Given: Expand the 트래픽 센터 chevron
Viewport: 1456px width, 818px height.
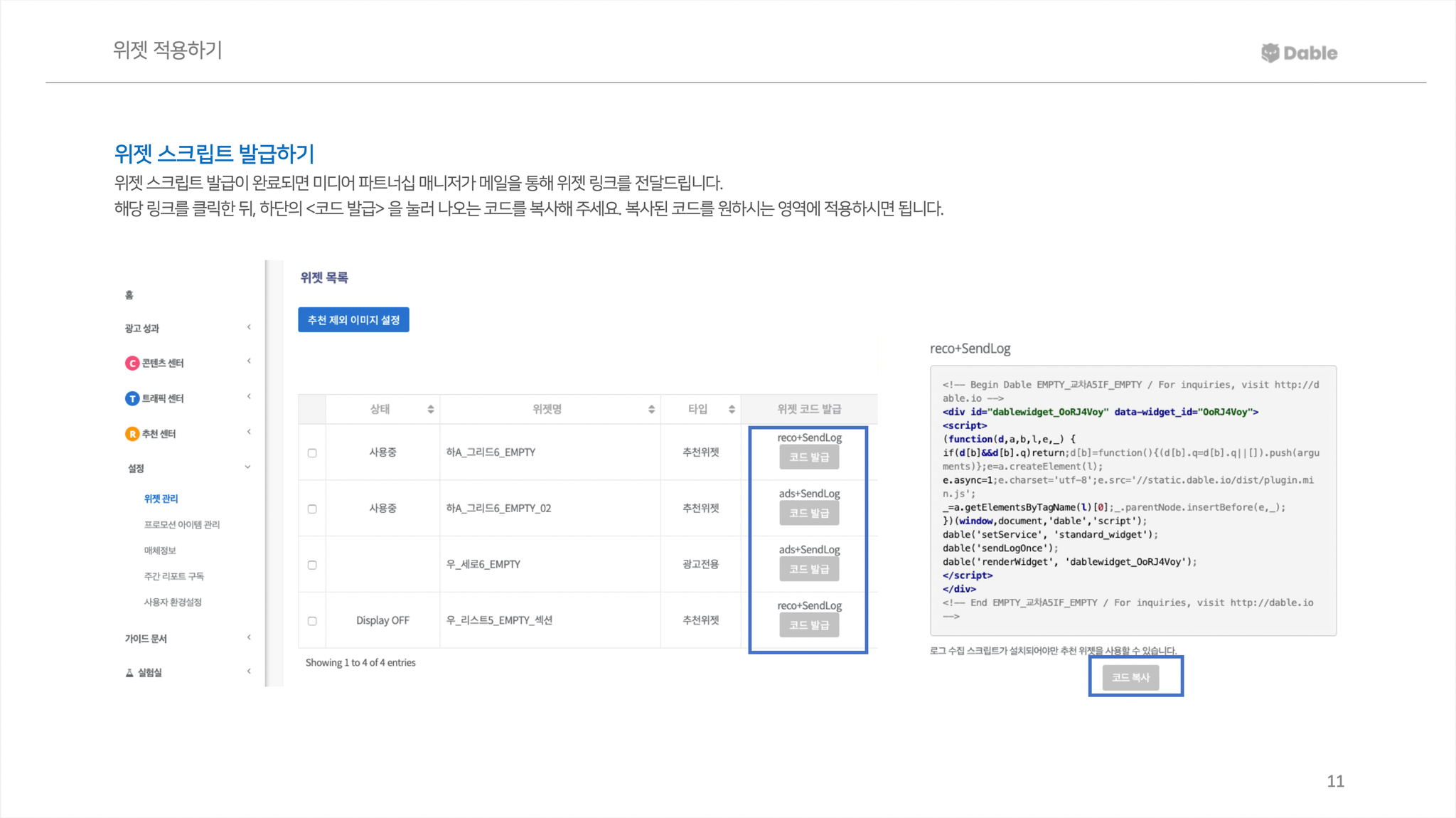Looking at the screenshot, I should coord(249,396).
